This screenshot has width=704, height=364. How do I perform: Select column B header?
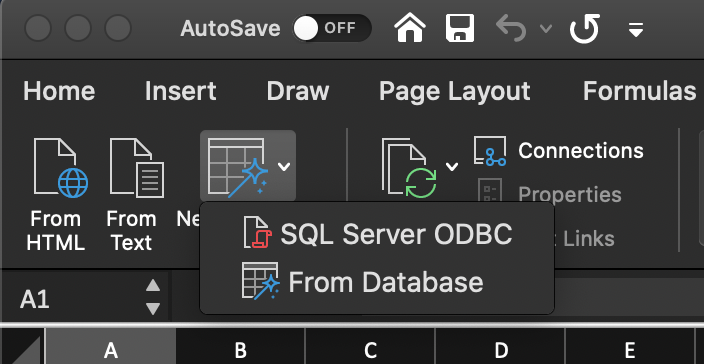pos(240,350)
